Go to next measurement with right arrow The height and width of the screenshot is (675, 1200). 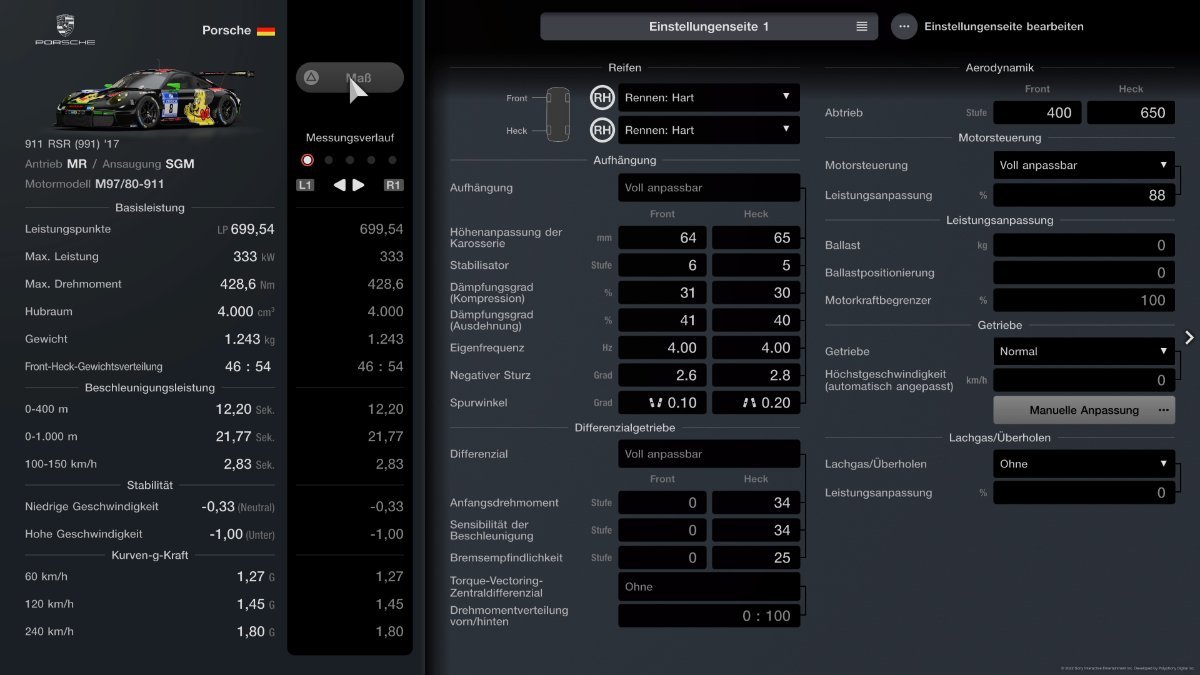click(359, 185)
